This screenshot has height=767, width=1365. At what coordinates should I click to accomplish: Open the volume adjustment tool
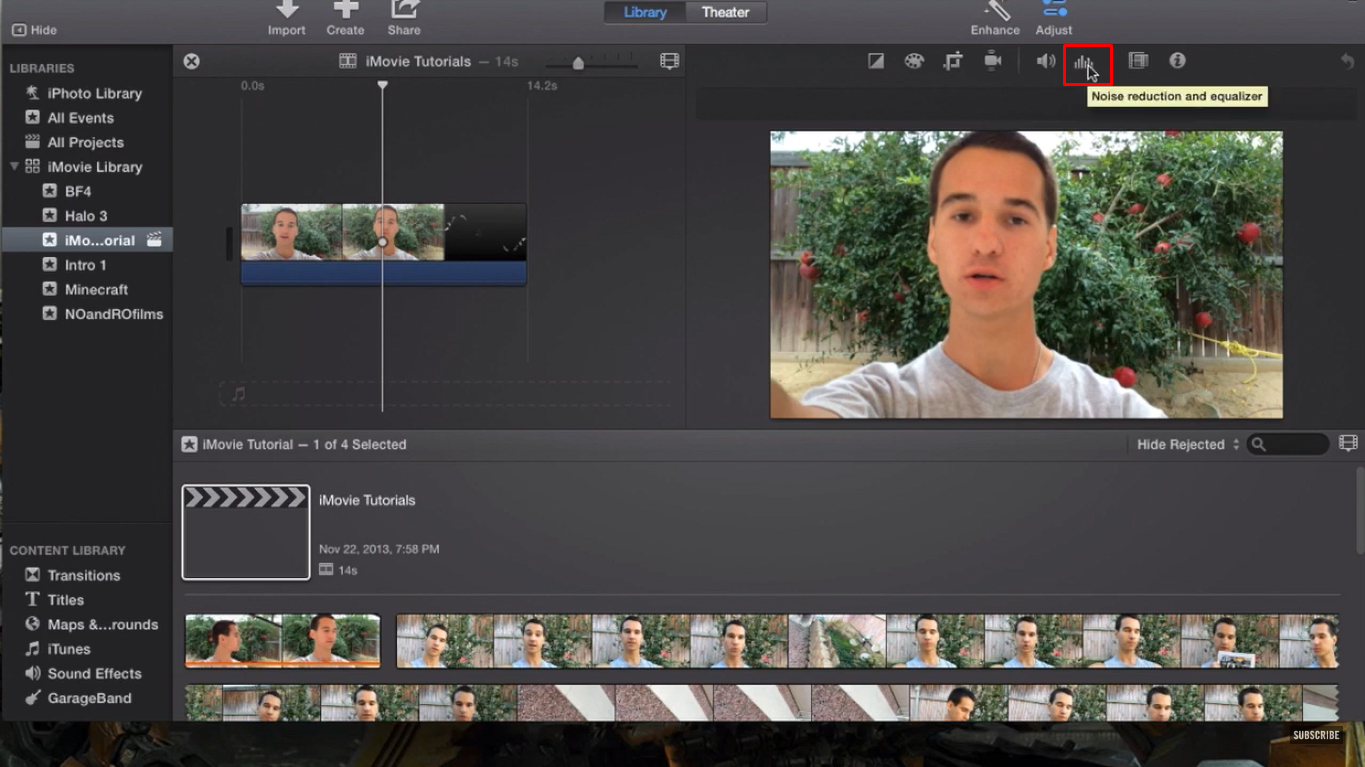1046,61
